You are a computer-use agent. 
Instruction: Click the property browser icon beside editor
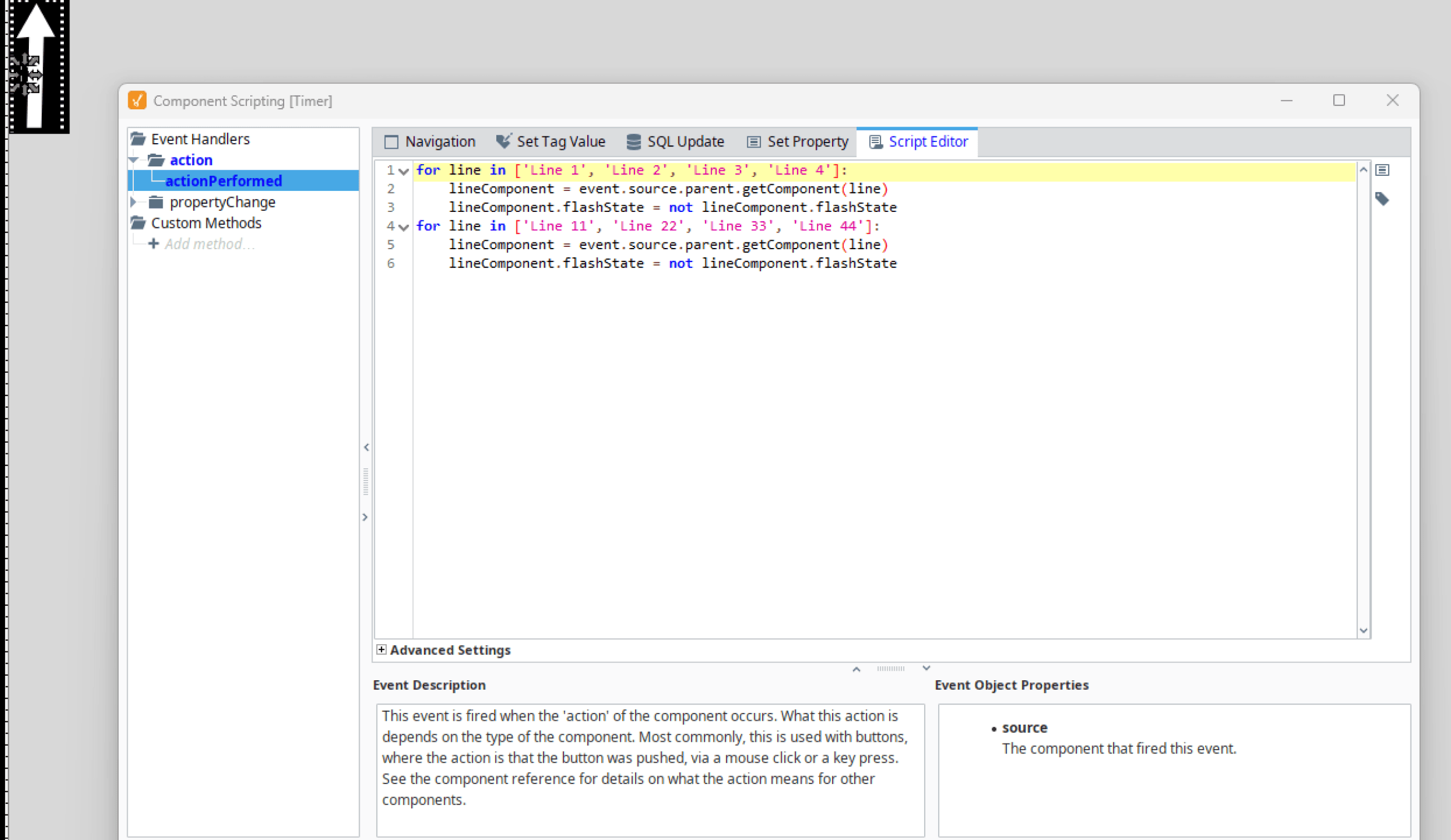pos(1383,170)
